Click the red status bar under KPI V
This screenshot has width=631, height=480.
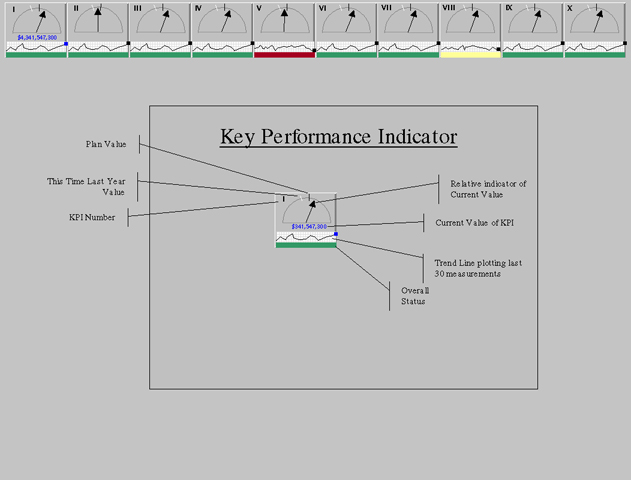[284, 55]
